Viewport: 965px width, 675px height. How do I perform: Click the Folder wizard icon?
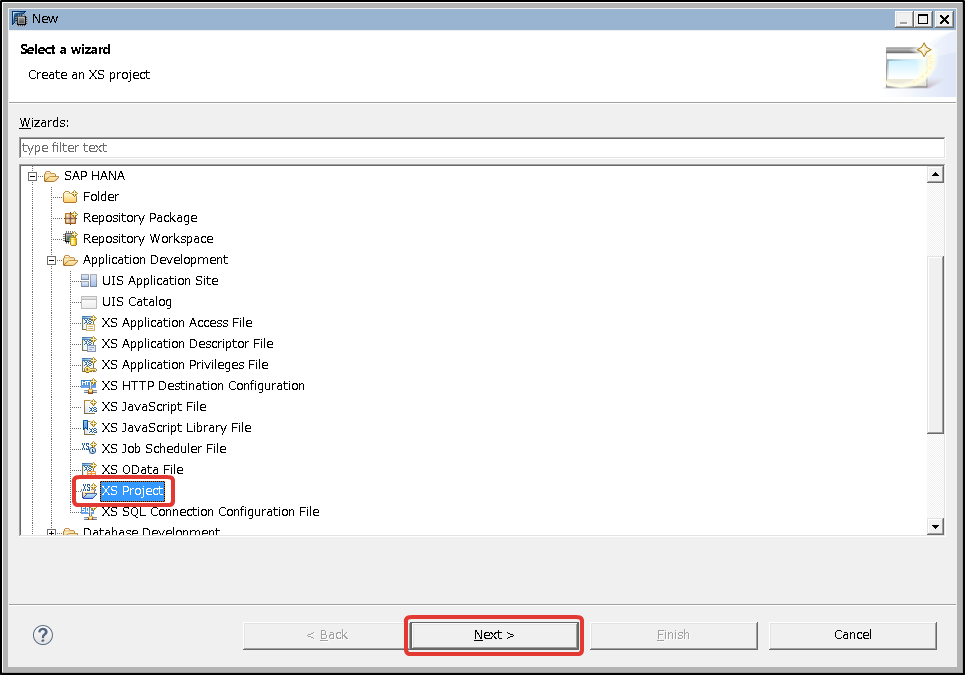click(x=70, y=197)
